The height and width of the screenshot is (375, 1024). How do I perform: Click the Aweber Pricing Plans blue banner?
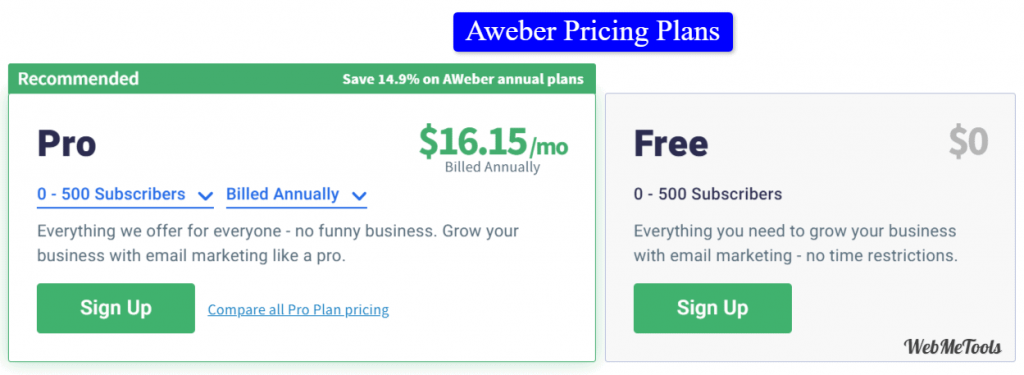(593, 31)
